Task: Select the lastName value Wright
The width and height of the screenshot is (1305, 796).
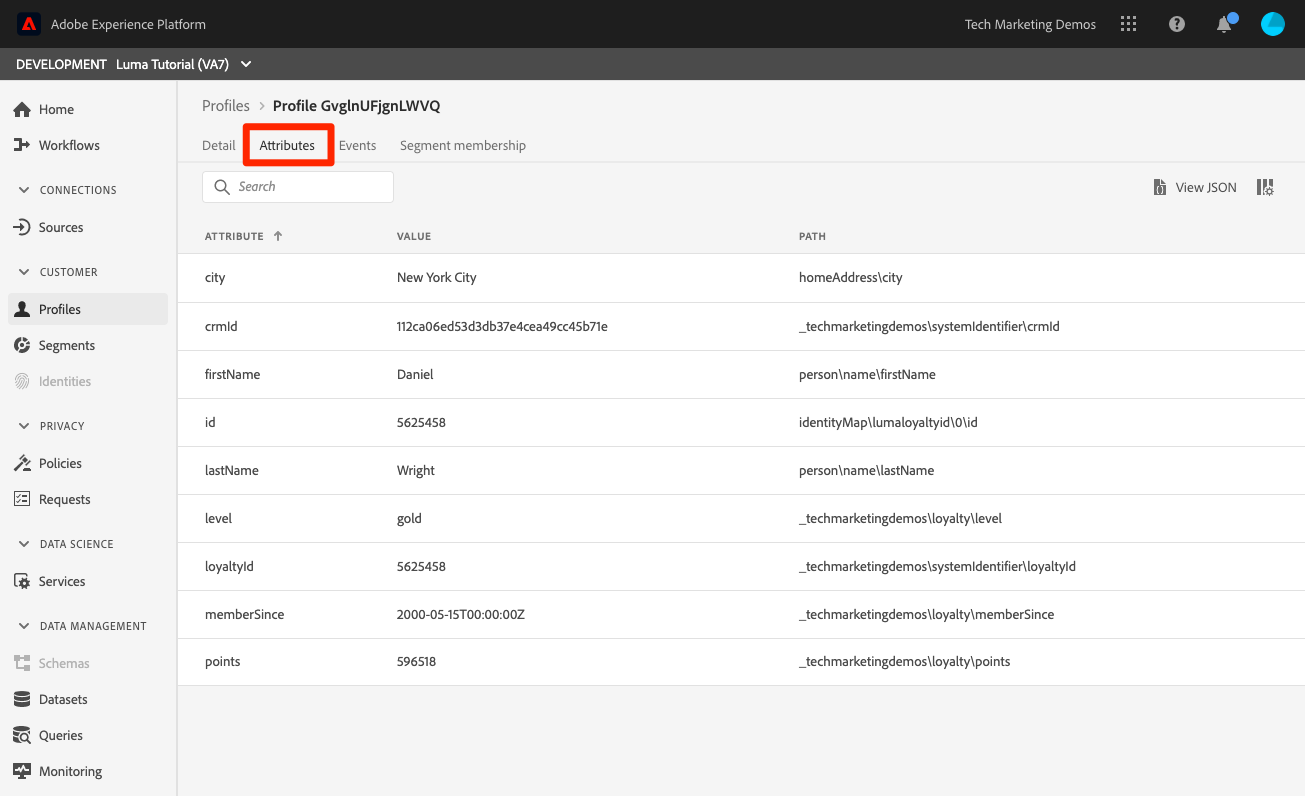Action: (416, 470)
